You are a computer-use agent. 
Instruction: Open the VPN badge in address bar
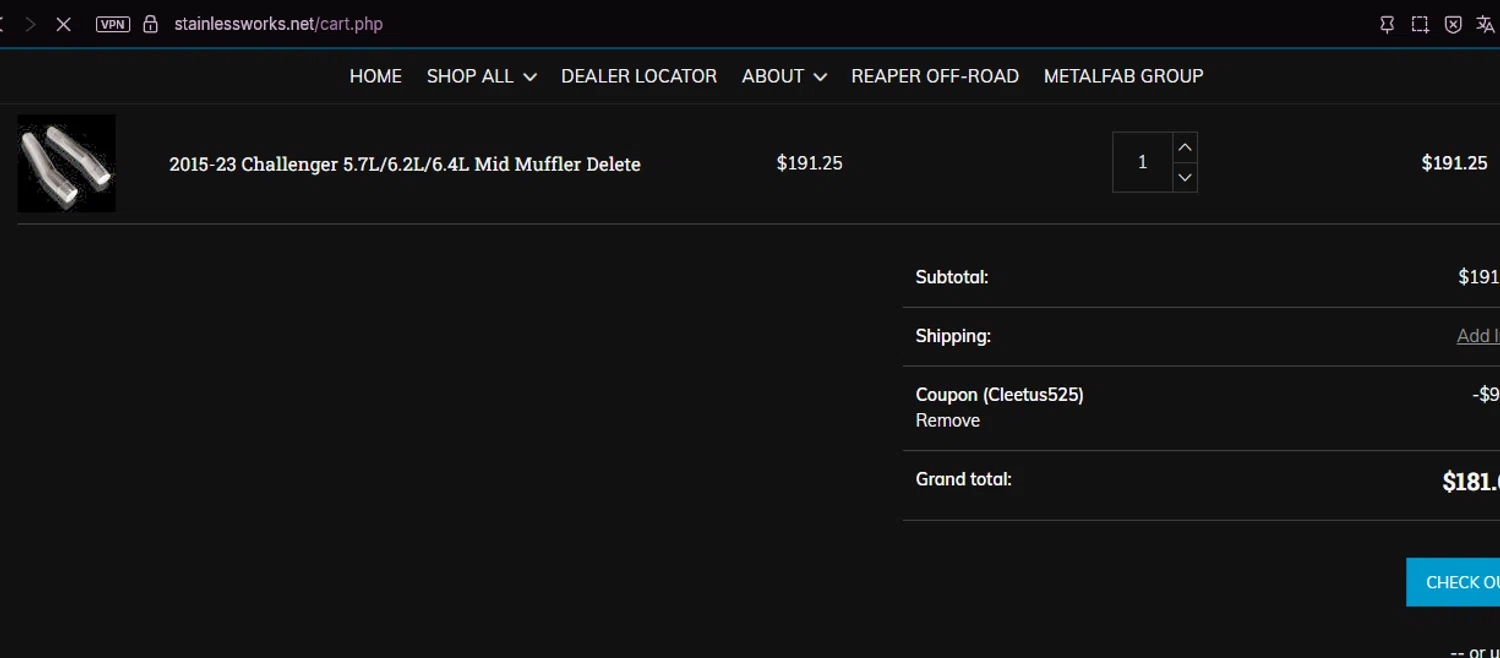(x=113, y=24)
